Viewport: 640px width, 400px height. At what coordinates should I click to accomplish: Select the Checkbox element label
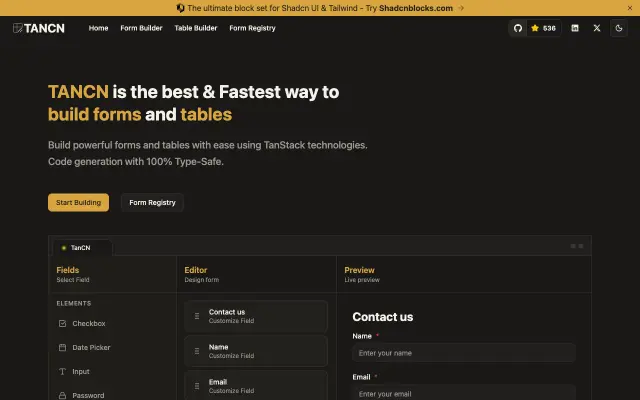coord(89,323)
